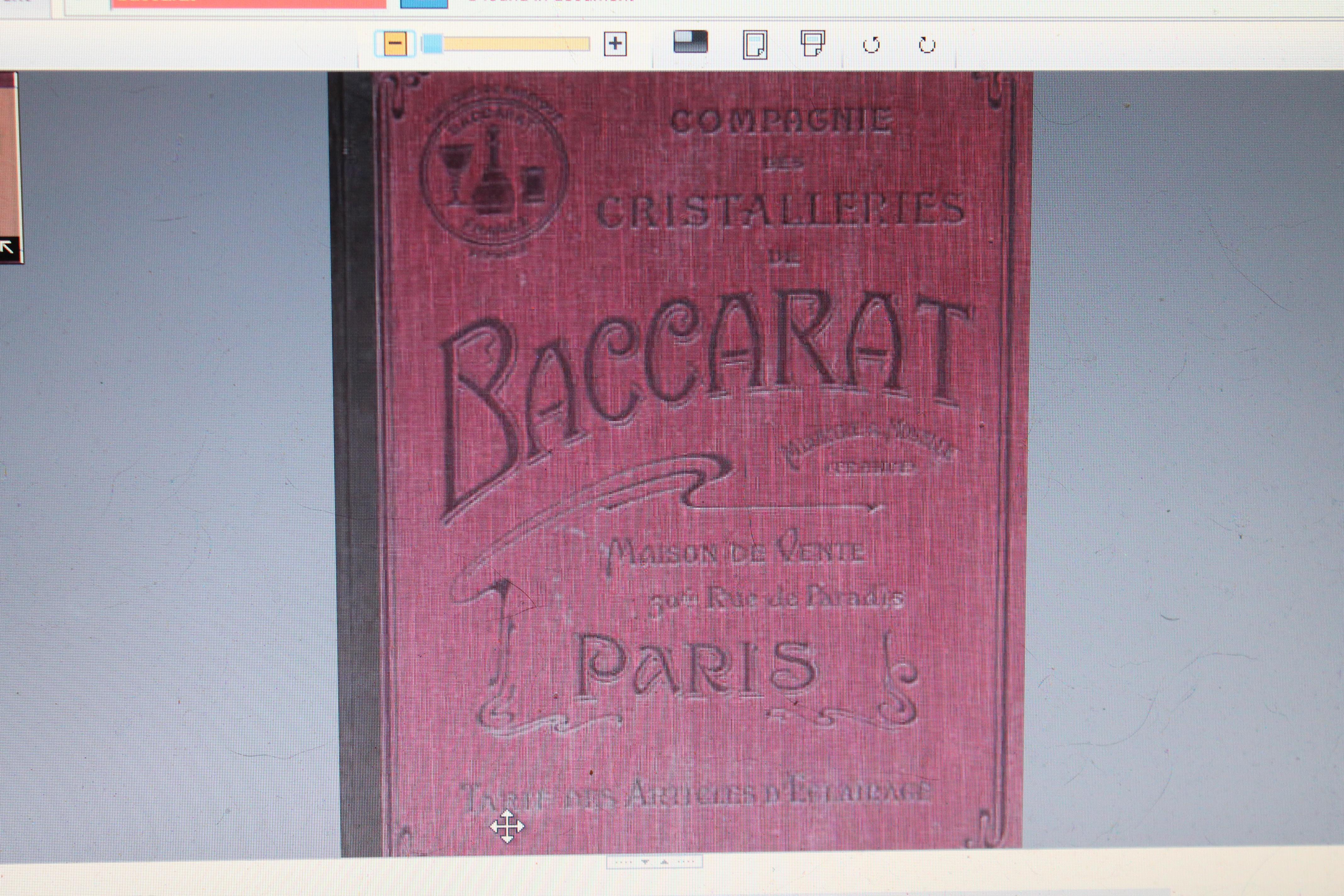Click the zoom out minus button
Viewport: 1344px width, 896px height.
click(395, 43)
